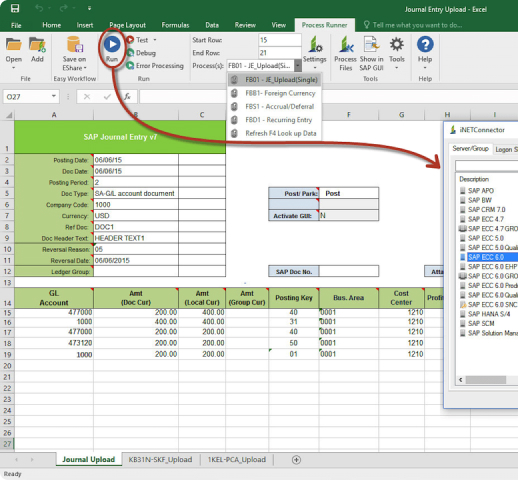Click the Doc Type cell SA-G/L account document

coord(136,193)
